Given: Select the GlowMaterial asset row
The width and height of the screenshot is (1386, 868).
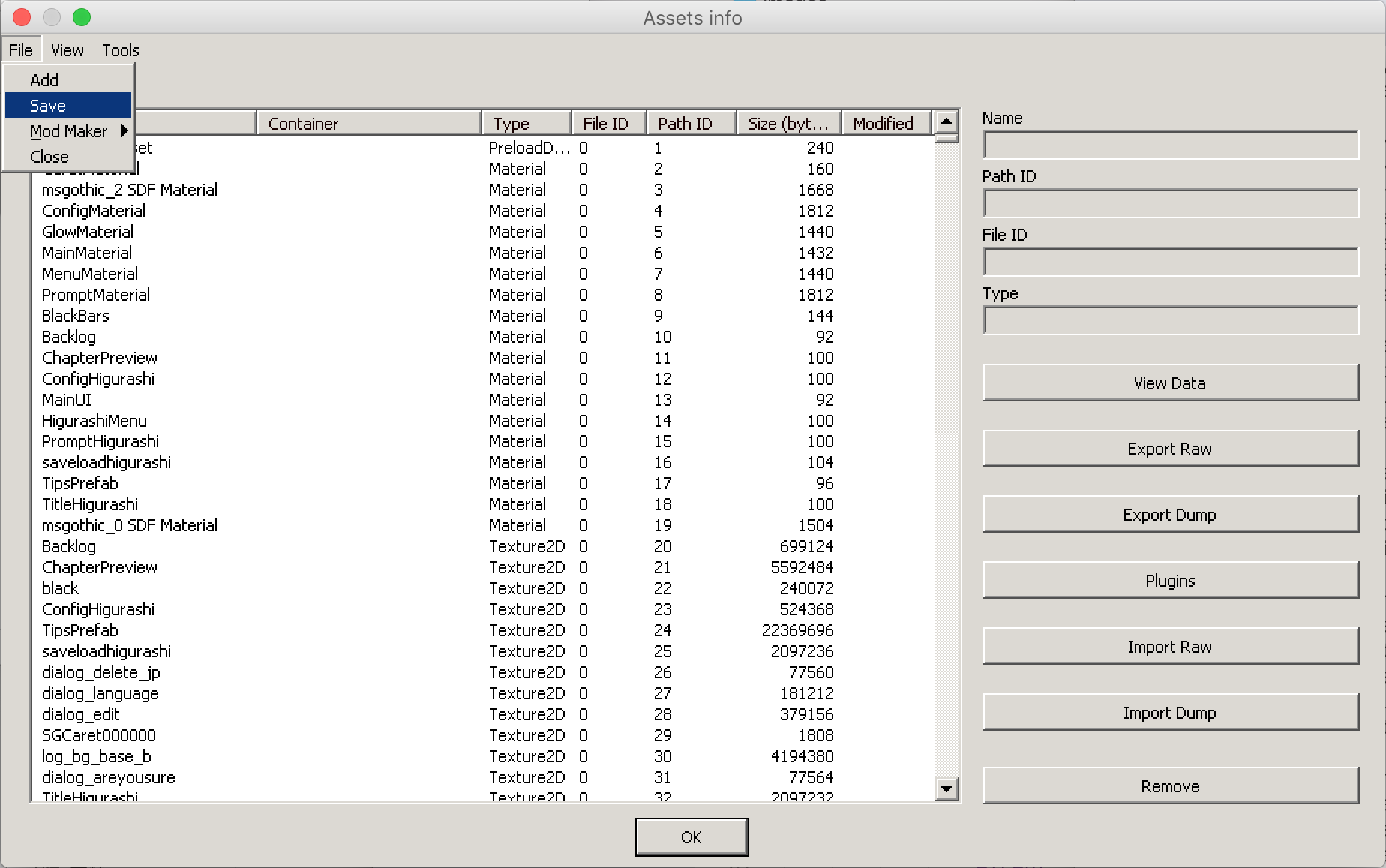Looking at the screenshot, I should click(x=88, y=232).
